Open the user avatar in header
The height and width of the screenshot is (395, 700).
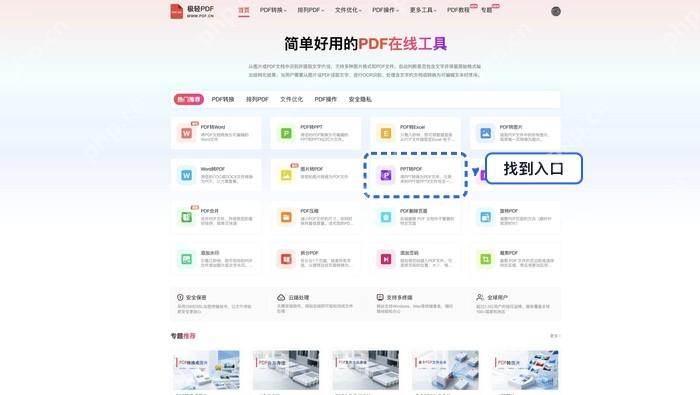pyautogui.click(x=556, y=11)
